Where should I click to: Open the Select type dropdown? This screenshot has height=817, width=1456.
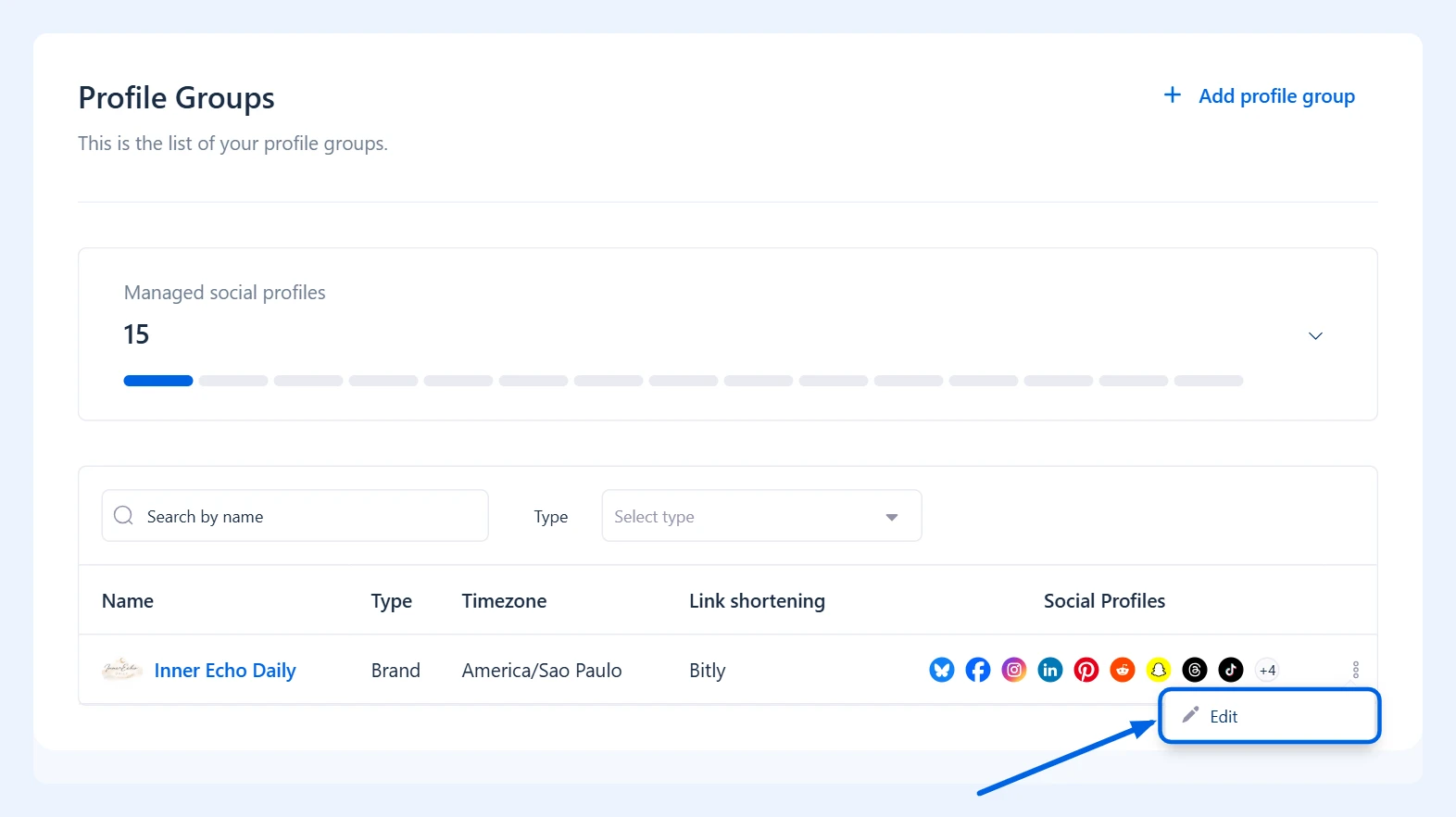pyautogui.click(x=761, y=516)
